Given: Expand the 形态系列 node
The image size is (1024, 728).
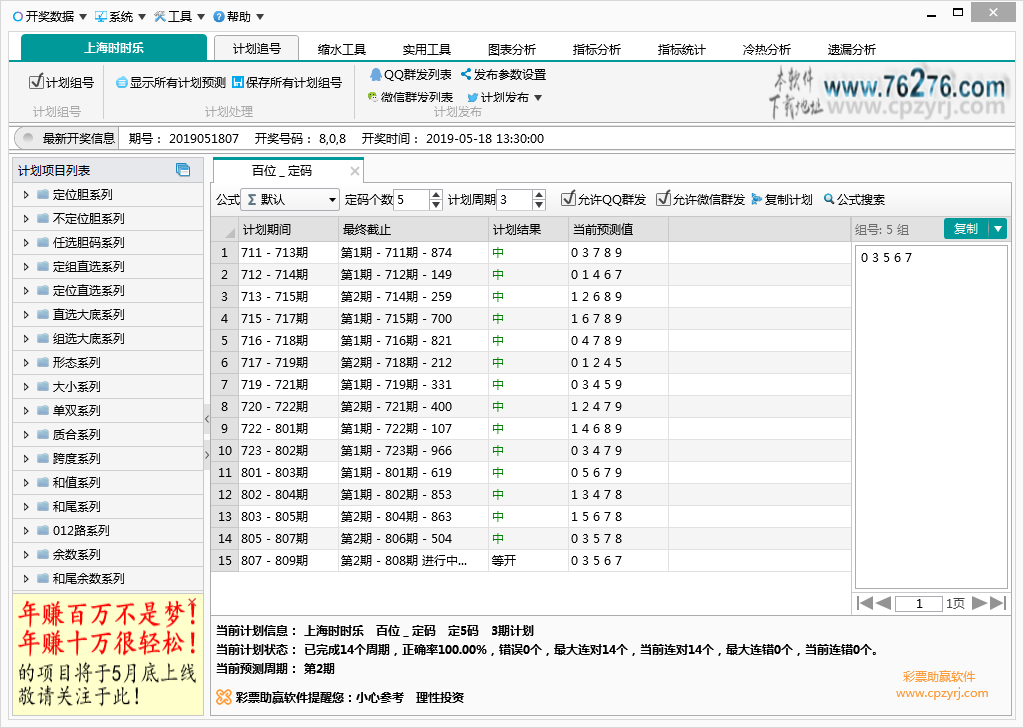Looking at the screenshot, I should 26,362.
